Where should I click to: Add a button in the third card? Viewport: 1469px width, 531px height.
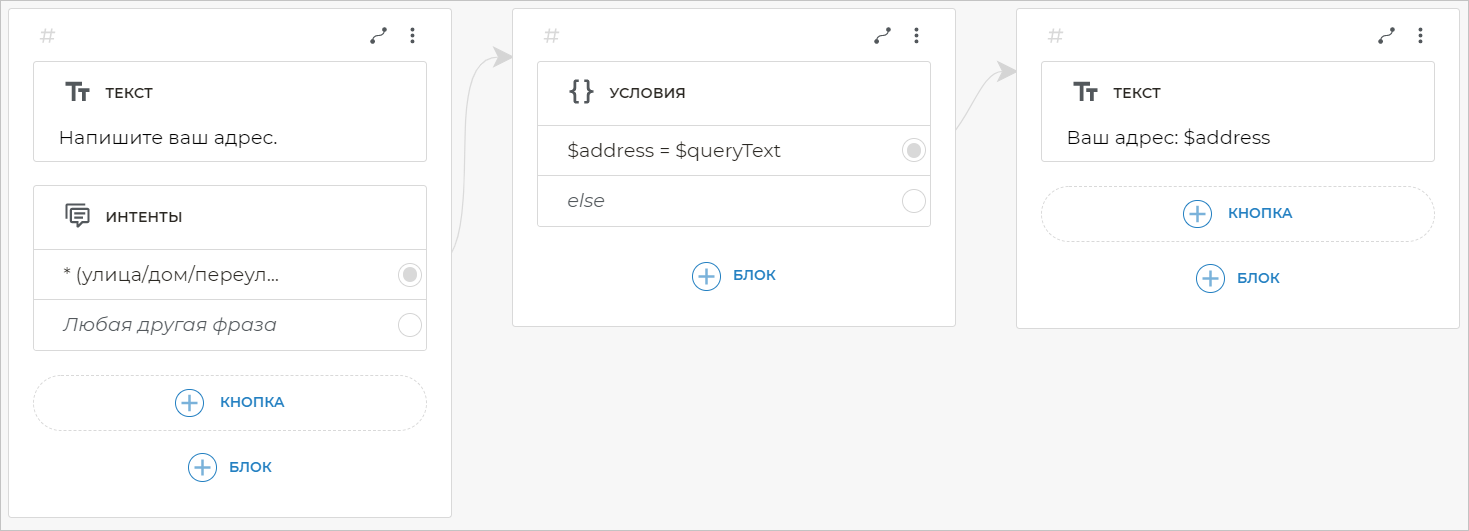(1197, 214)
